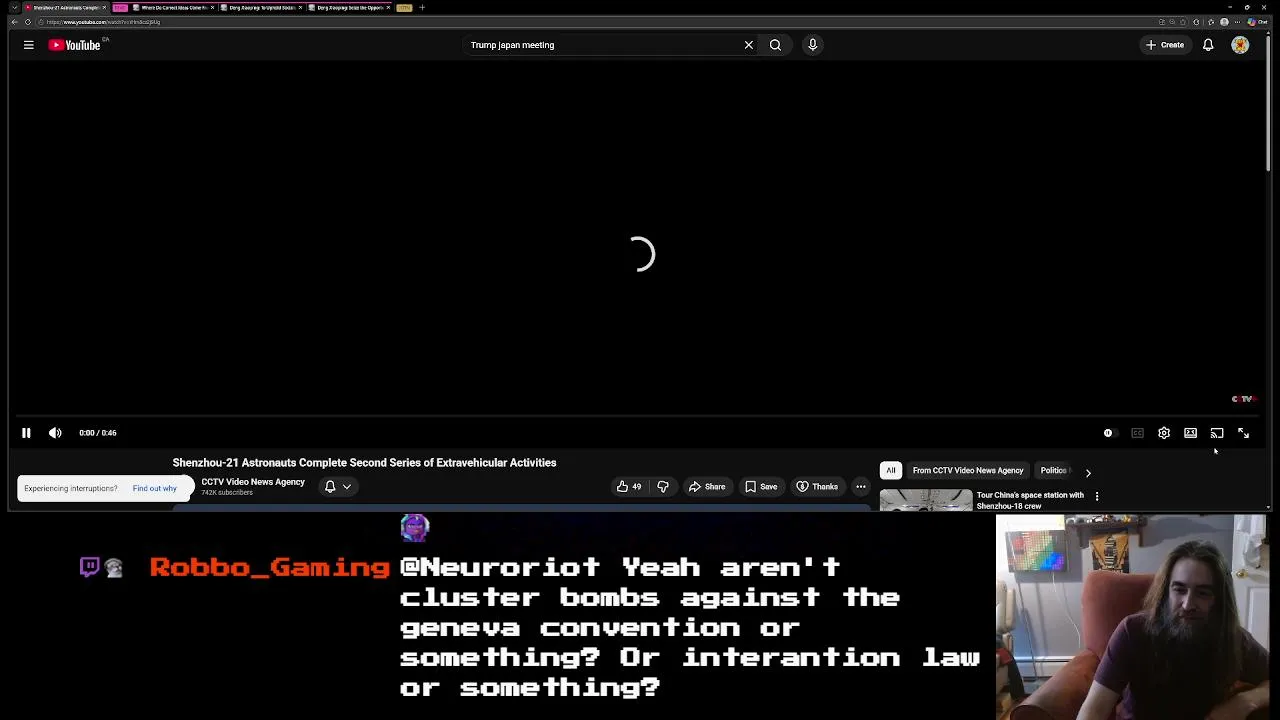Open the browser profile avatar
1280x720 pixels.
[x=1224, y=22]
